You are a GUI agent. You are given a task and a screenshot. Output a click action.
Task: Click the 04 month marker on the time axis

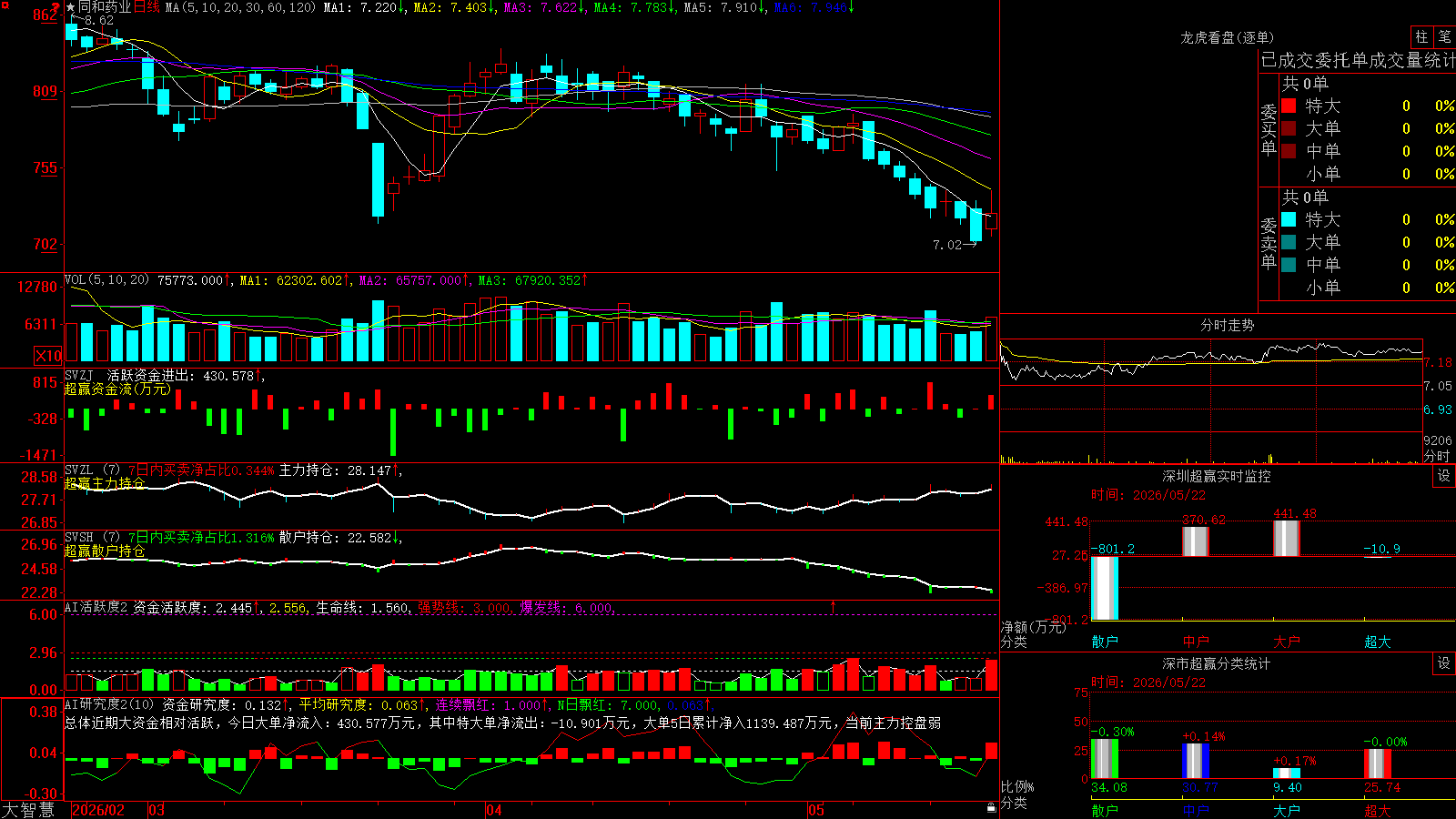[x=494, y=810]
